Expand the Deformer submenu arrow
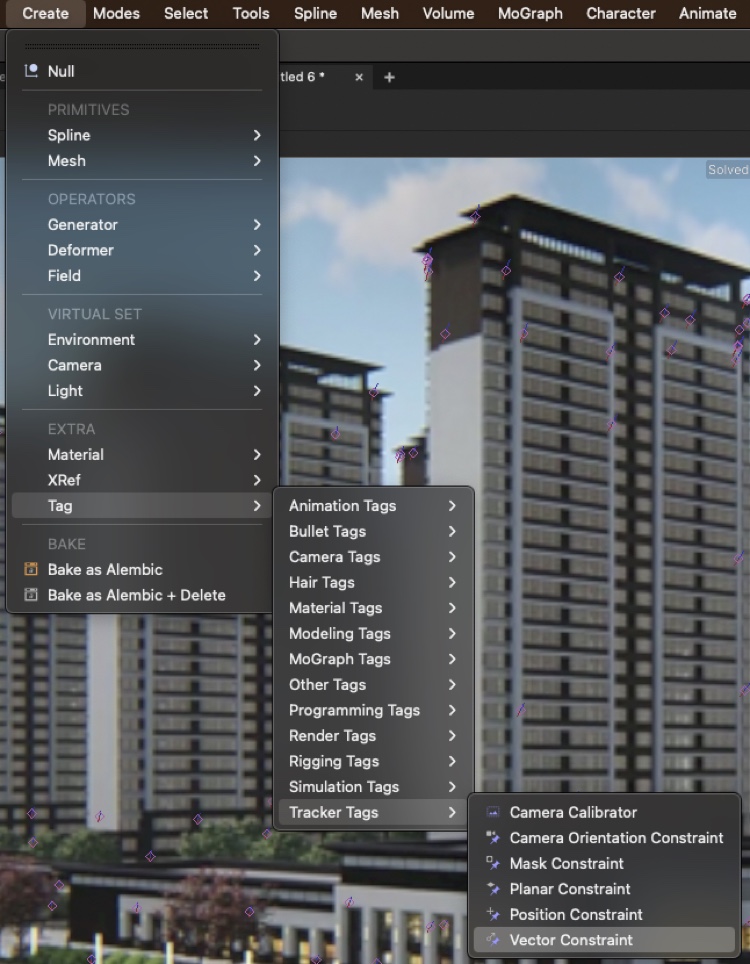Screen dimensions: 750x964 pyautogui.click(x=257, y=250)
